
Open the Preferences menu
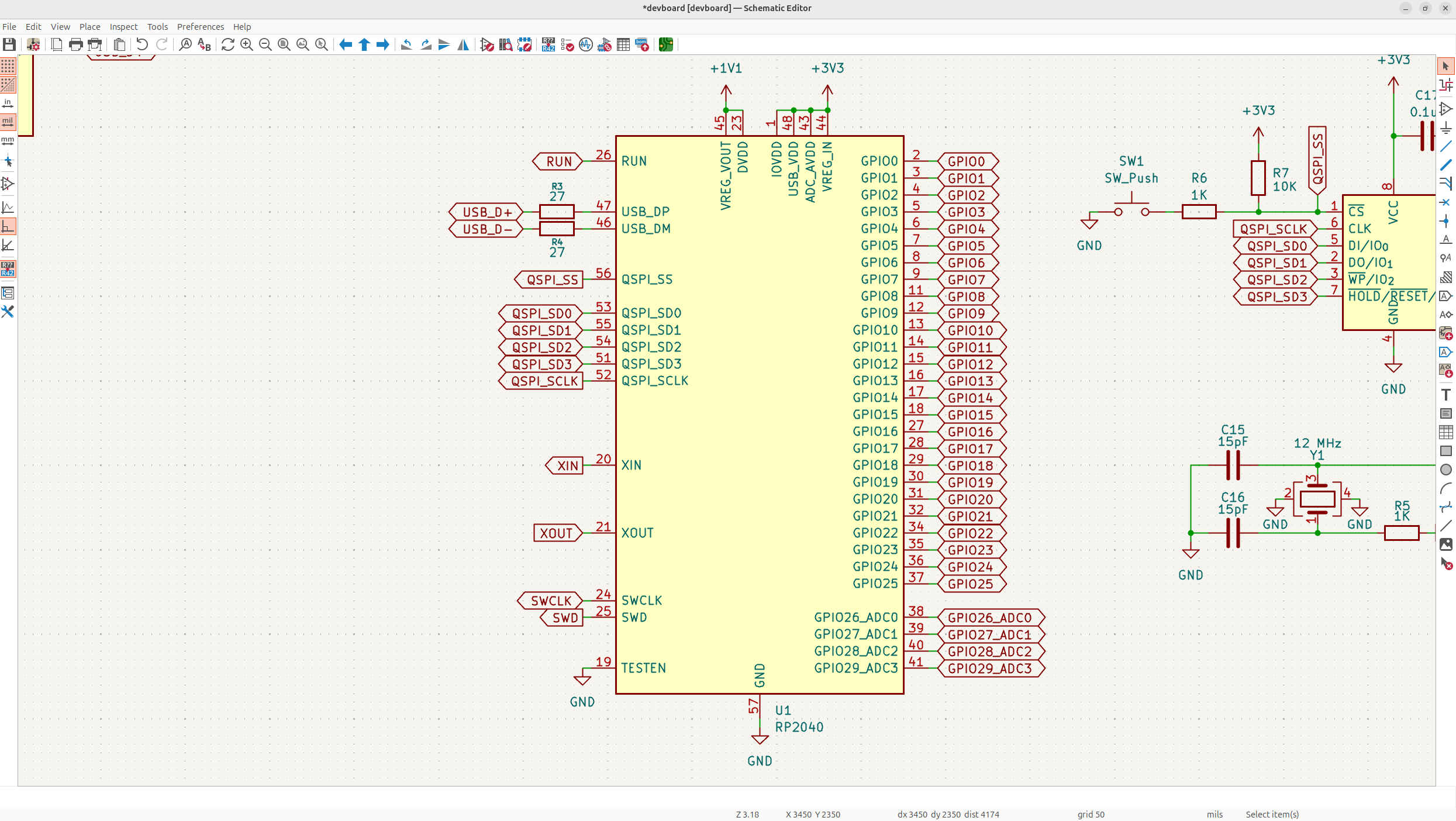coord(200,27)
